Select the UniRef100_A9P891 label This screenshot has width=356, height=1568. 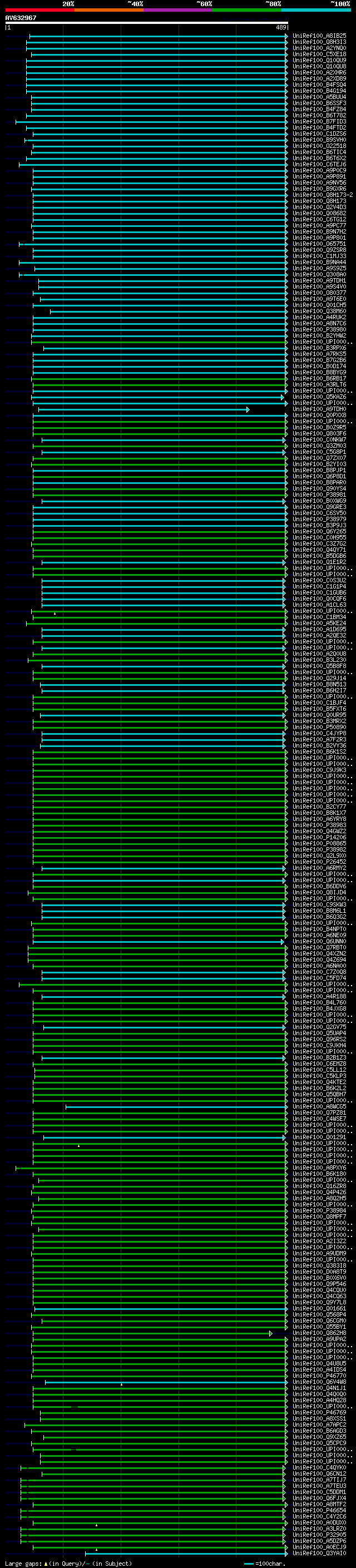(319, 176)
